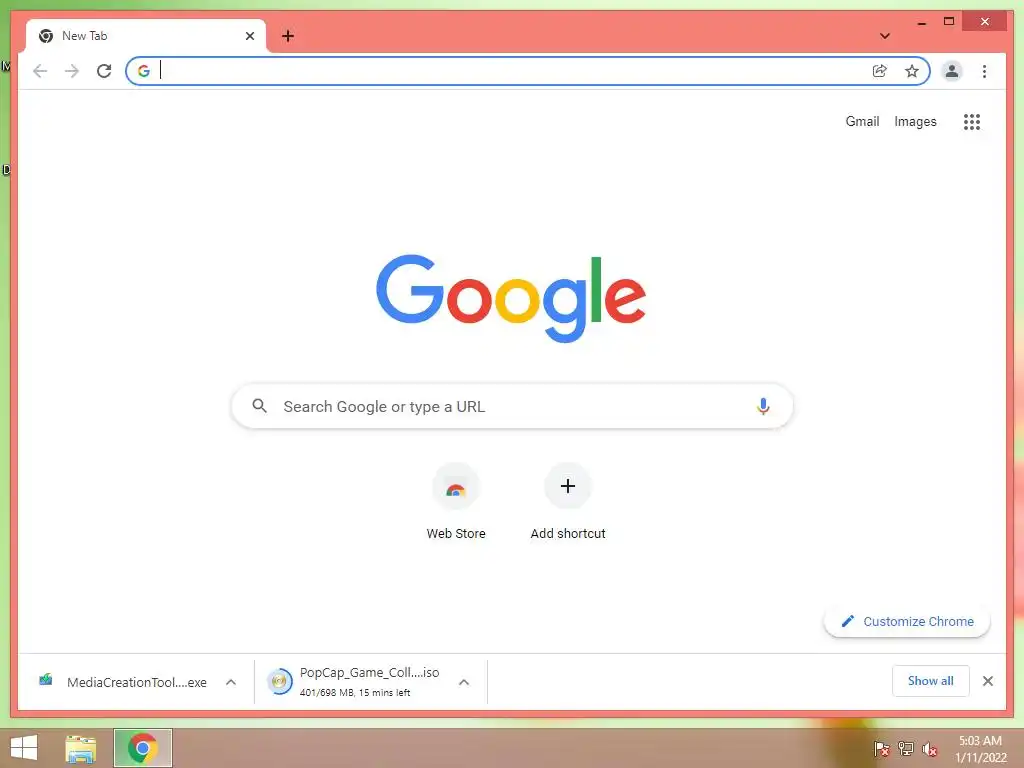Click the share page icon in the address bar
Image resolution: width=1024 pixels, height=768 pixels.
pyautogui.click(x=880, y=71)
